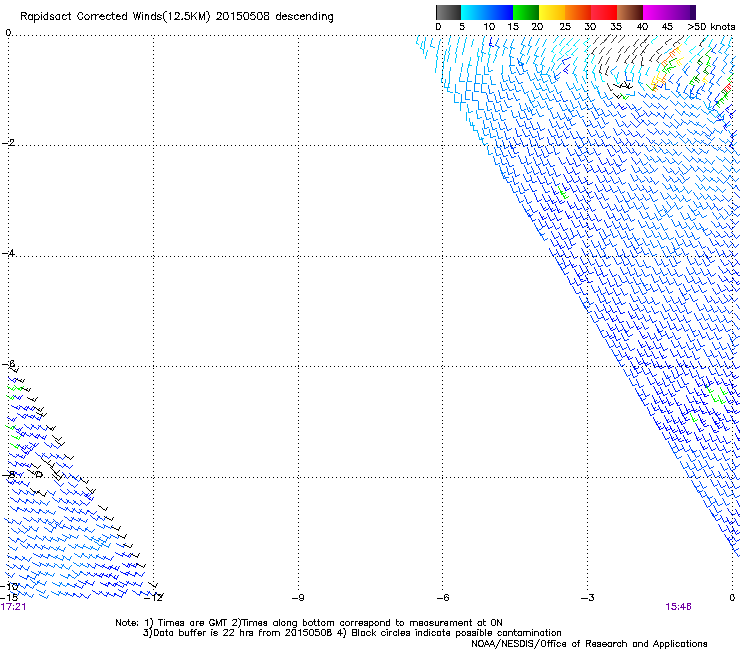Click the '40' legend scale number
The height and width of the screenshot is (650, 740).
tap(642, 27)
